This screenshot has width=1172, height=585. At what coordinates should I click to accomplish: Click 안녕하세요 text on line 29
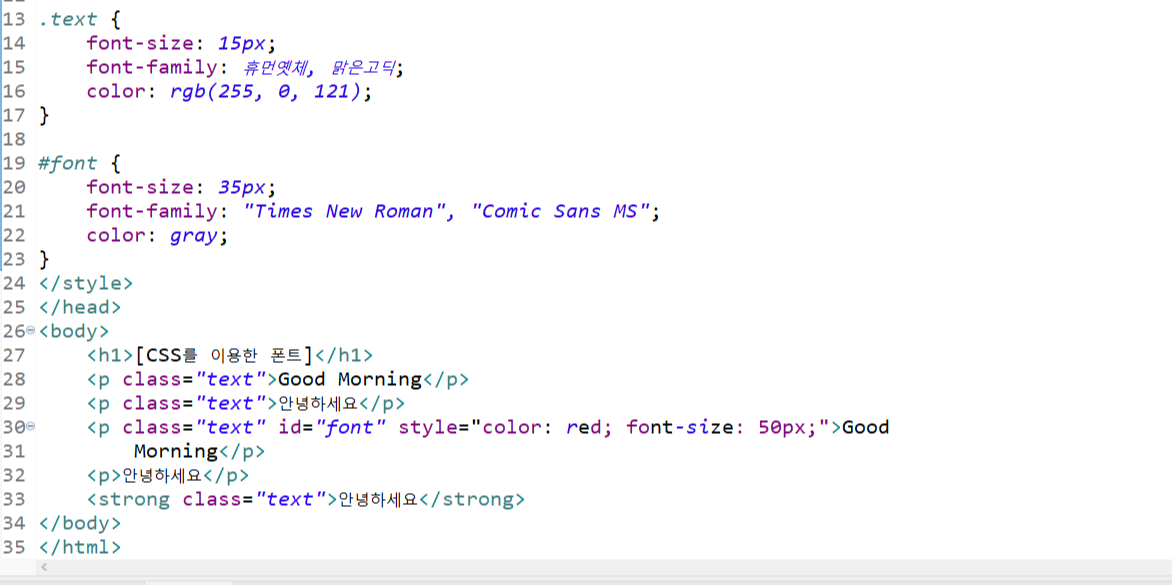[x=318, y=403]
